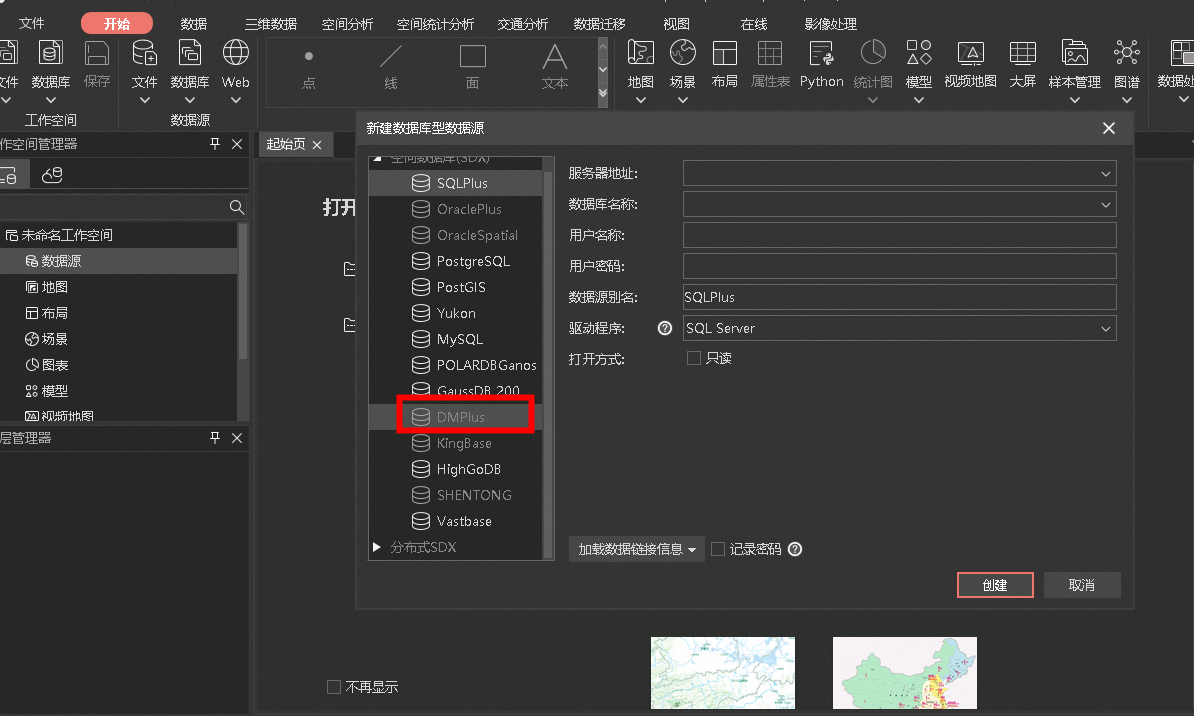
Task: Enable the 只读 read-only checkbox
Action: [694, 358]
